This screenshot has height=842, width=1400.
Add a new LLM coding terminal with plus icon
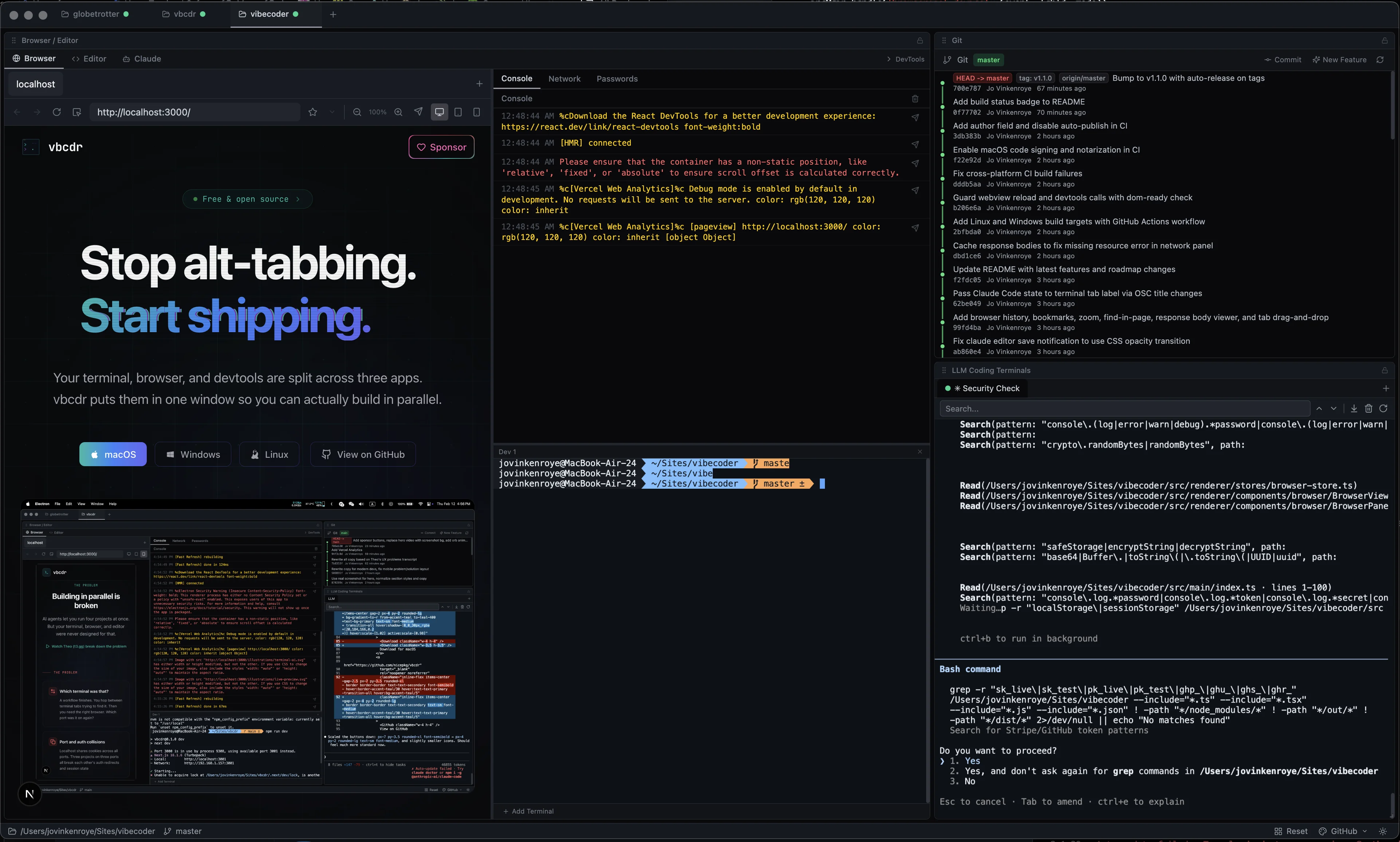pyautogui.click(x=1387, y=388)
